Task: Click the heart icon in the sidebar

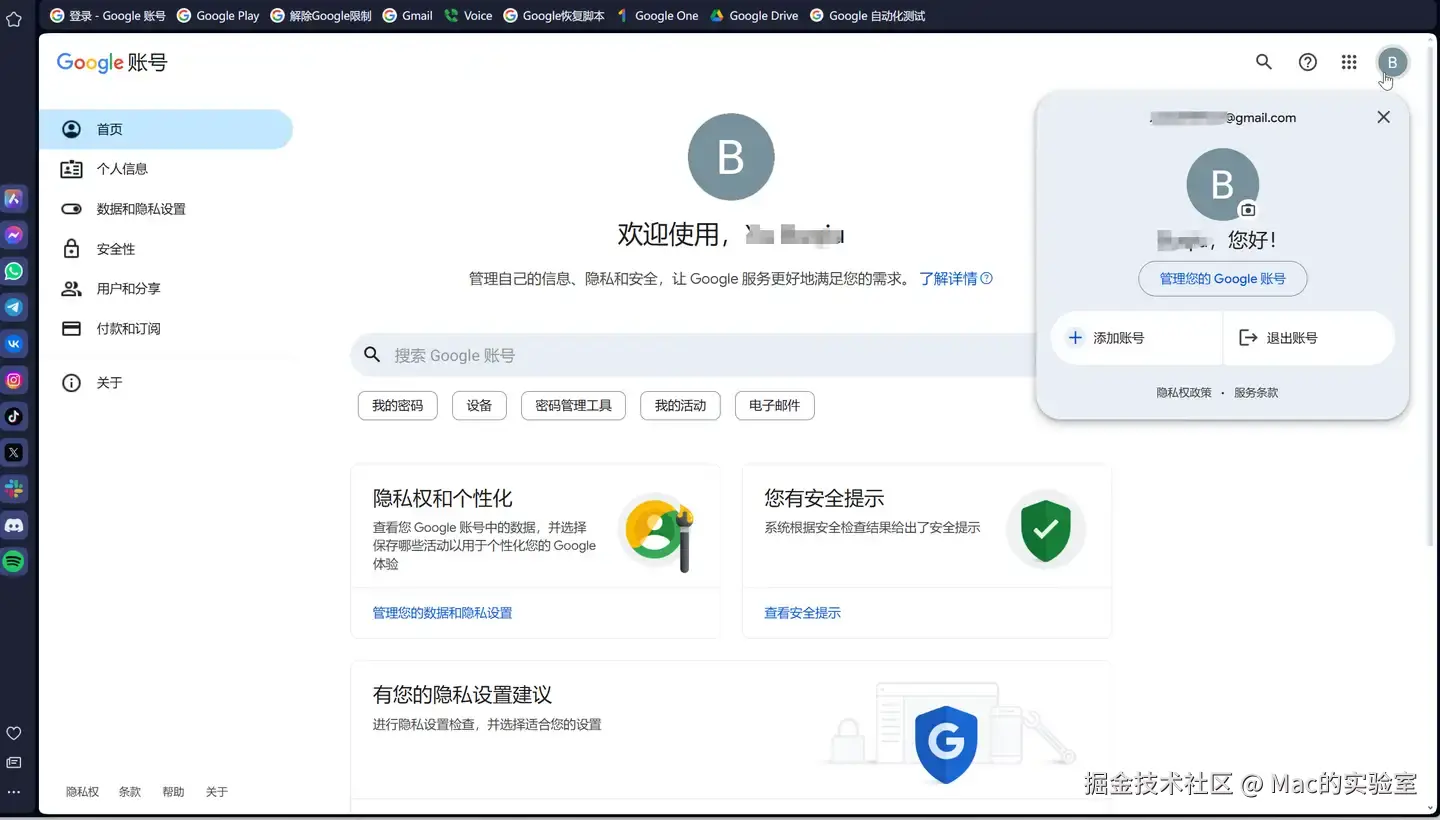Action: tap(14, 733)
